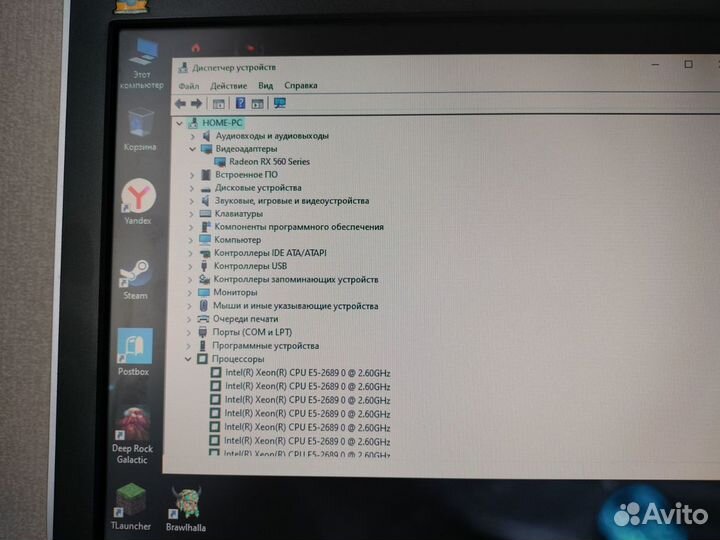The width and height of the screenshot is (720, 540).
Task: Collapse the Процессоры category
Action: (188, 359)
